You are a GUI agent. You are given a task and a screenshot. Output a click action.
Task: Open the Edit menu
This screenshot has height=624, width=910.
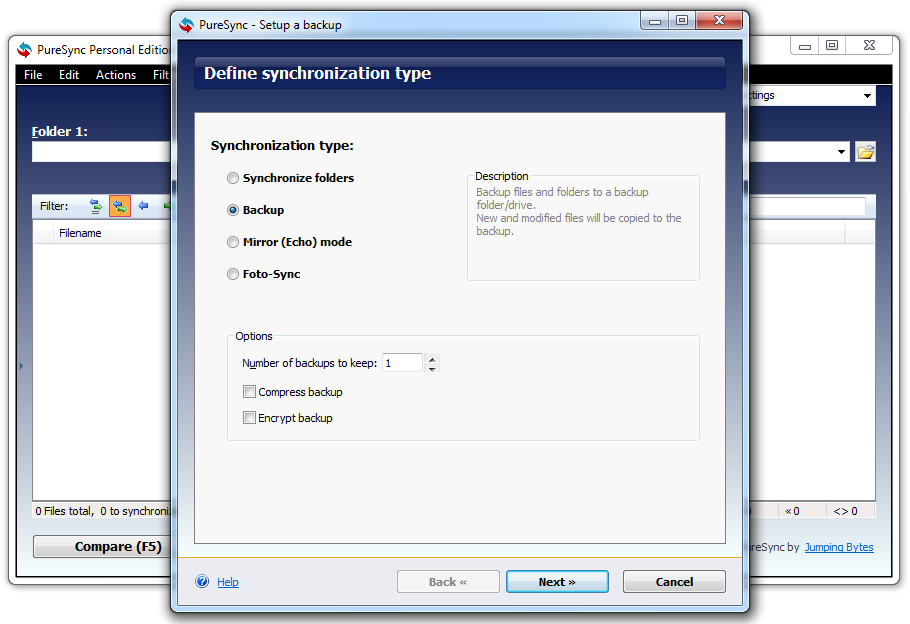coord(69,75)
